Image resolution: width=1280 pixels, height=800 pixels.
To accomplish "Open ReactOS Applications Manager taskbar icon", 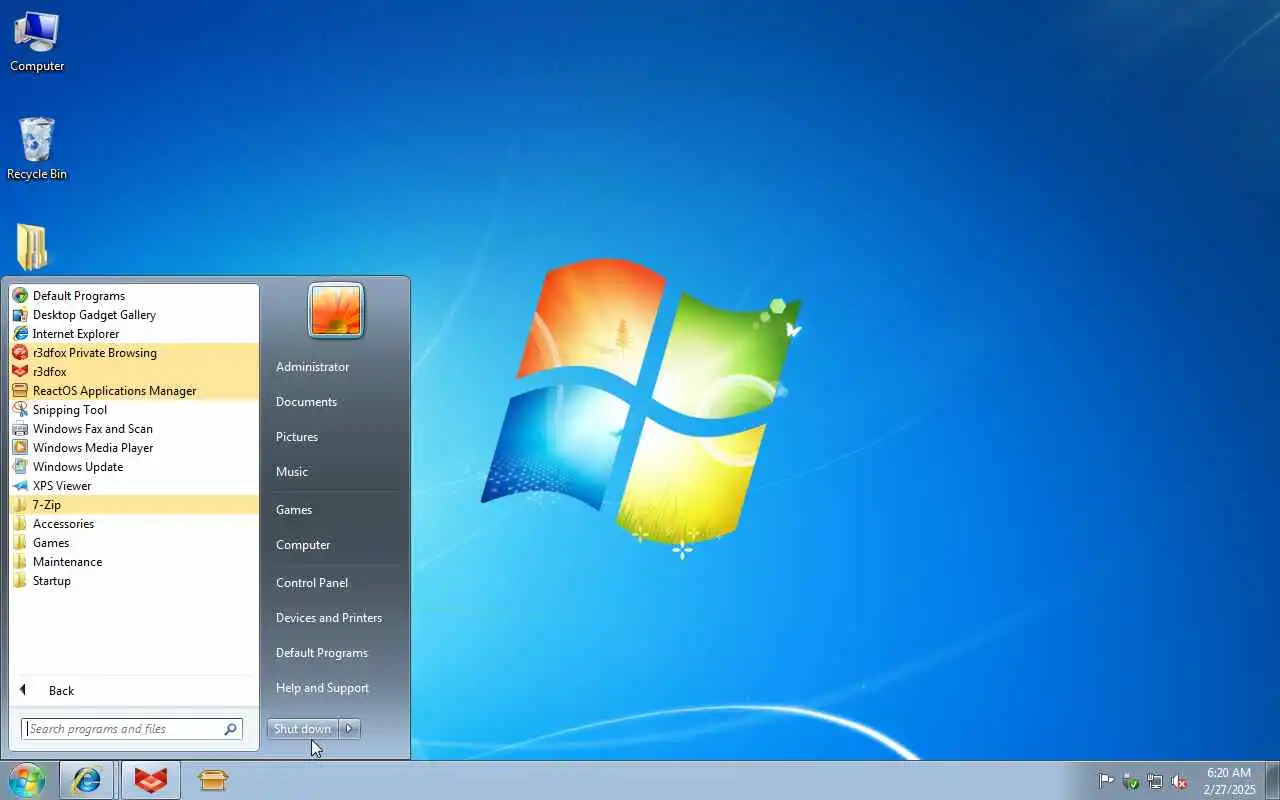I will [x=213, y=780].
